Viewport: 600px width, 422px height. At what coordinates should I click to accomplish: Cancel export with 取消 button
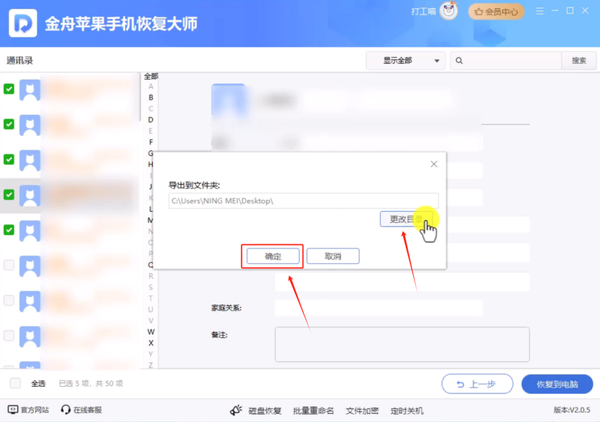333,256
